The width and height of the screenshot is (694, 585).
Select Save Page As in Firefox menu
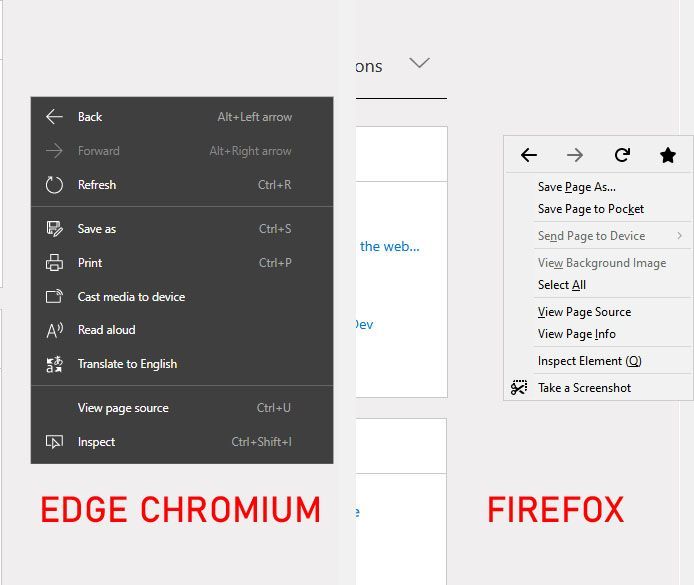pos(598,187)
